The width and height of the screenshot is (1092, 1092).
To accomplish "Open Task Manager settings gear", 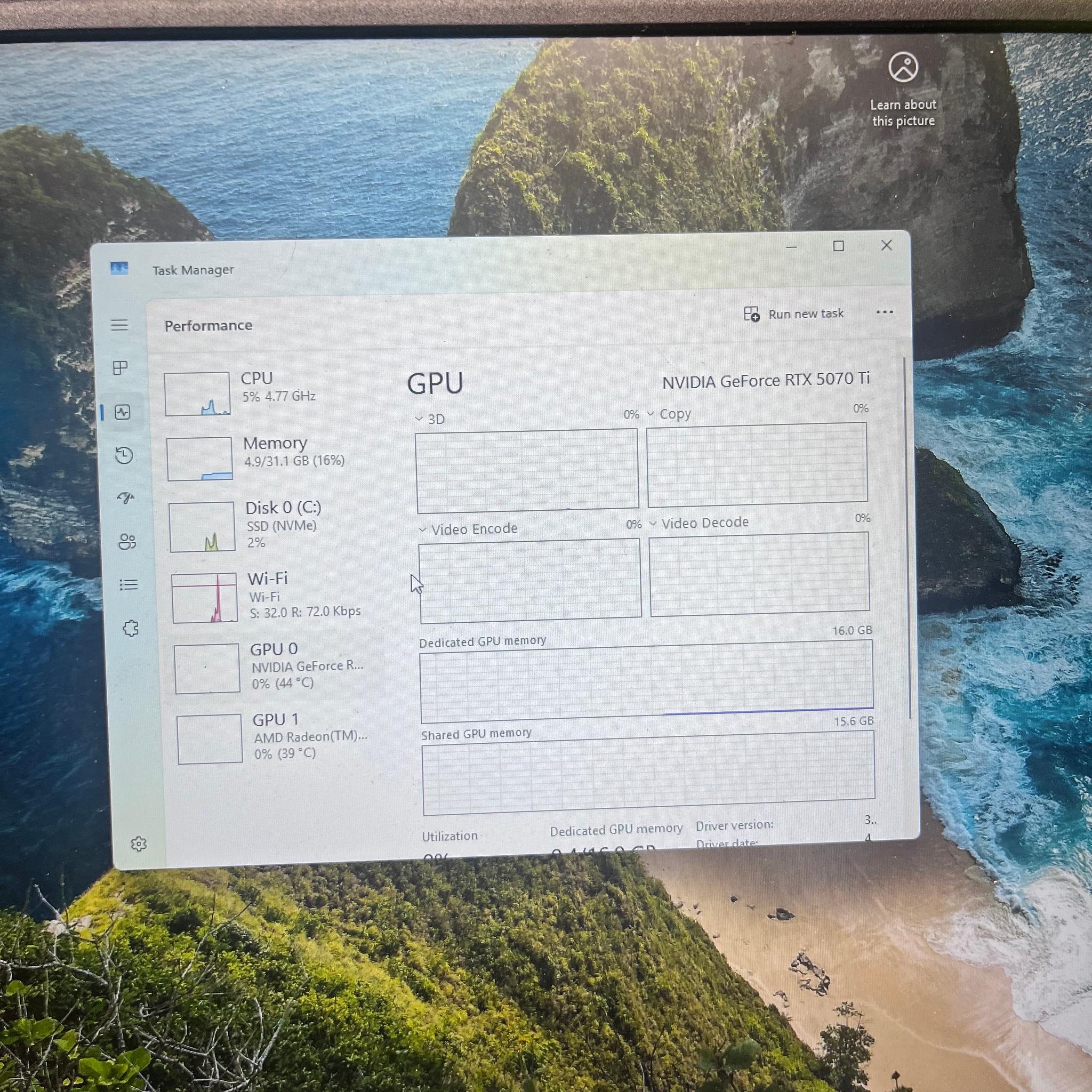I will (x=139, y=844).
